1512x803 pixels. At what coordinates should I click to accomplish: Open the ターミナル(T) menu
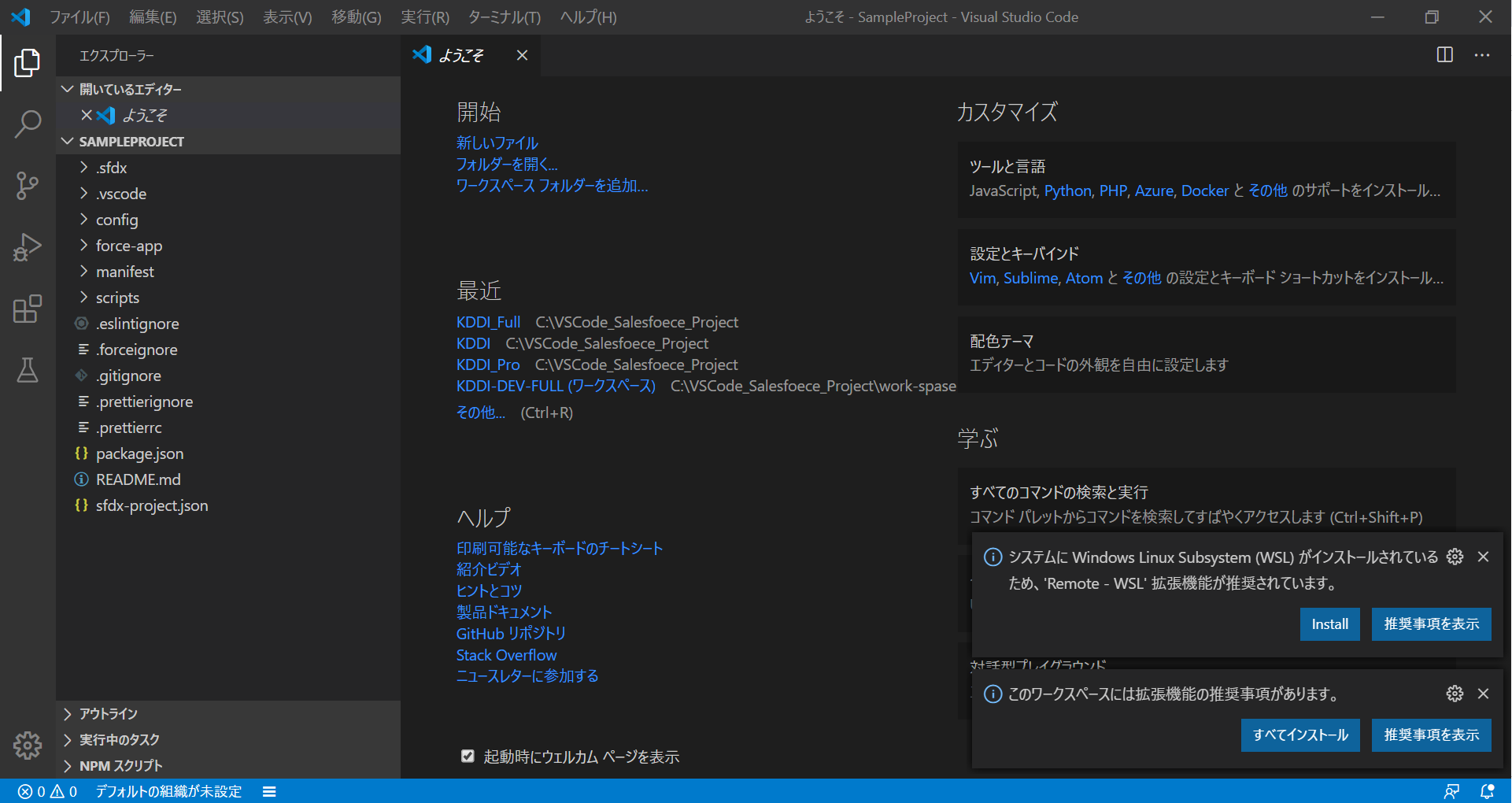[x=504, y=17]
